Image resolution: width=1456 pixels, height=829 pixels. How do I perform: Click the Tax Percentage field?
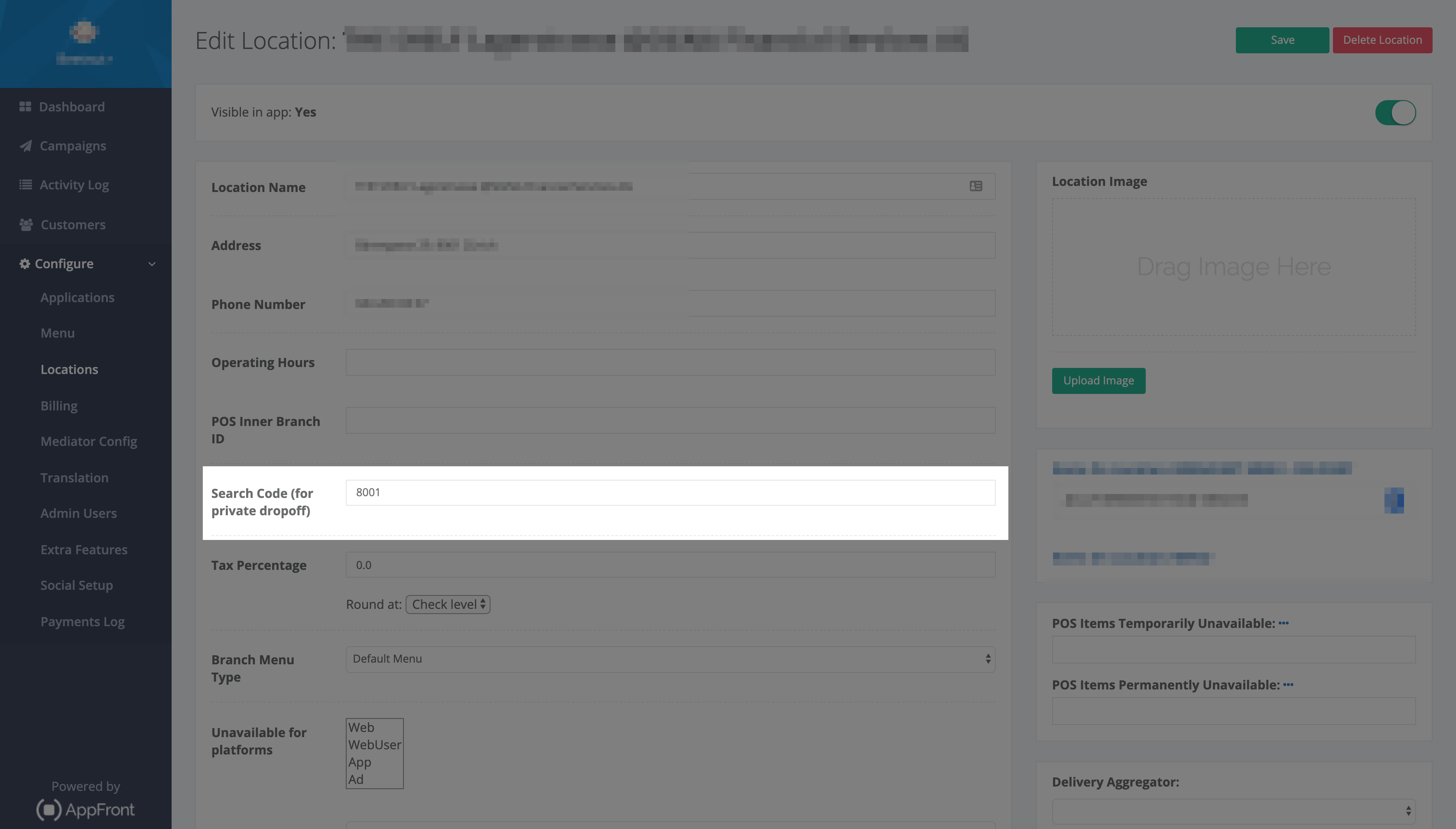[670, 565]
